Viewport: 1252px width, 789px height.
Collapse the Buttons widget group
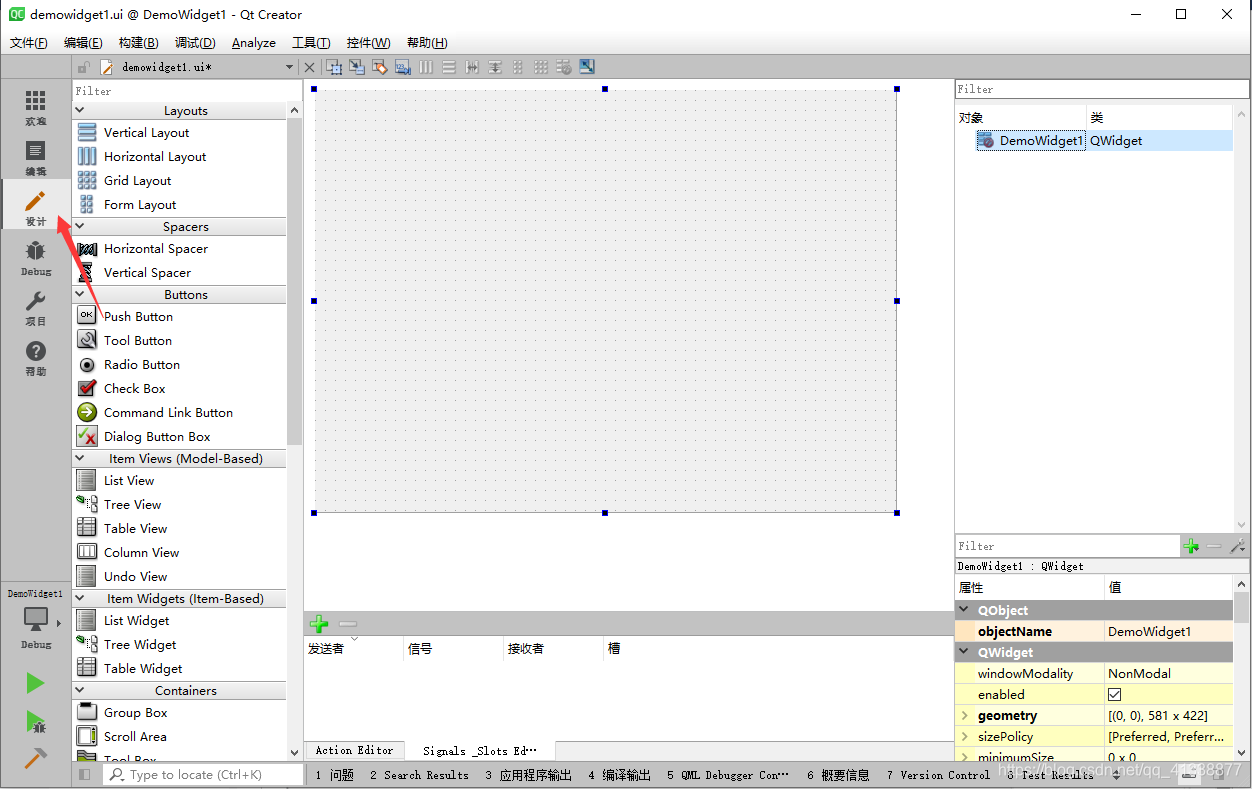pos(80,294)
